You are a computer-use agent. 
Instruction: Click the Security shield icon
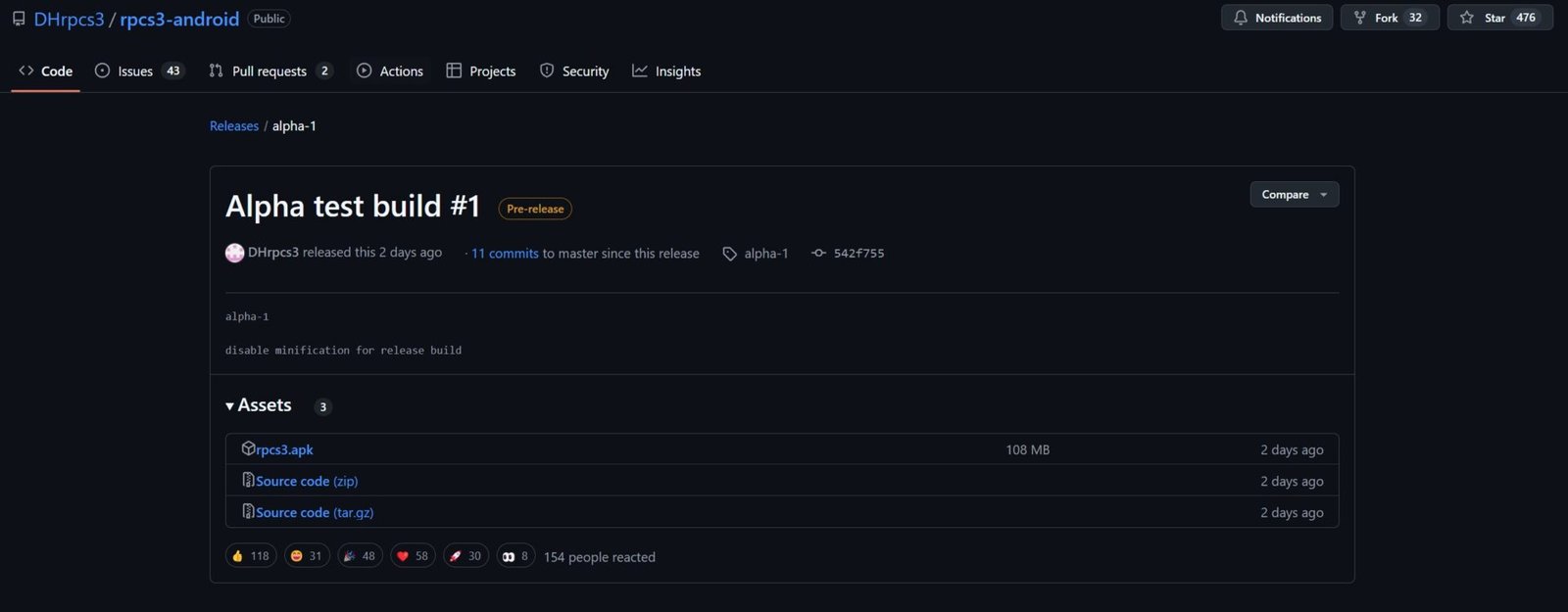point(547,71)
